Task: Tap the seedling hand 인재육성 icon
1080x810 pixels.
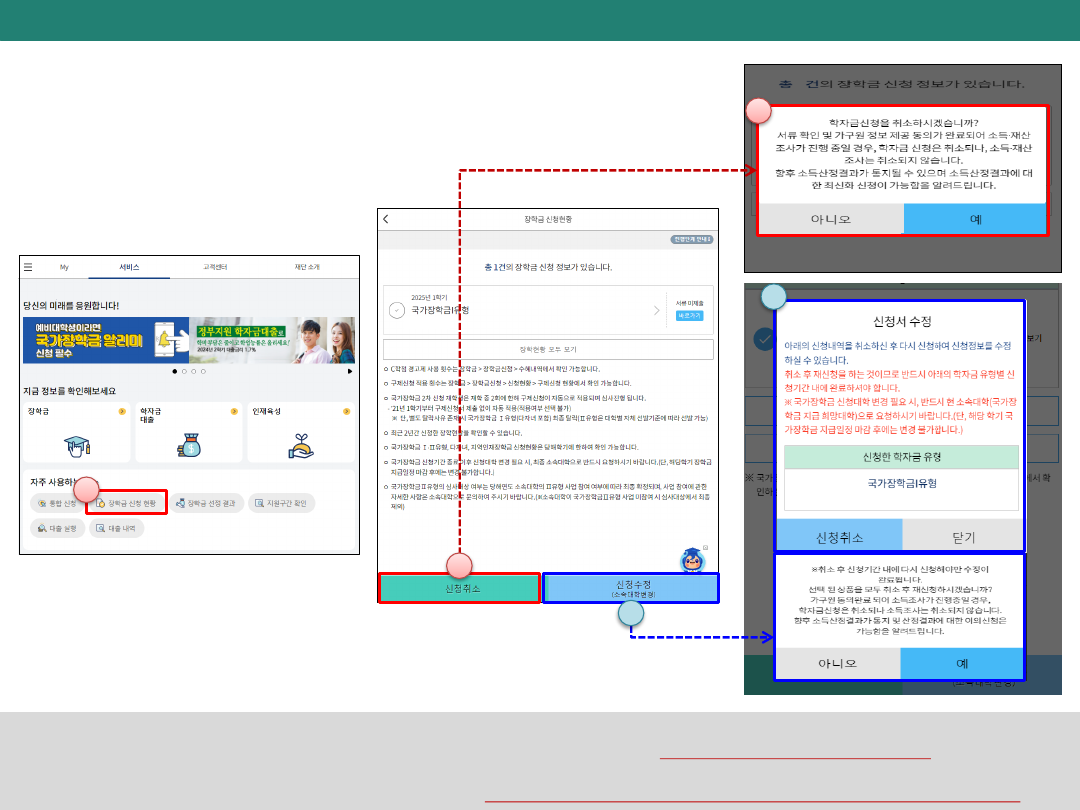Action: point(301,445)
